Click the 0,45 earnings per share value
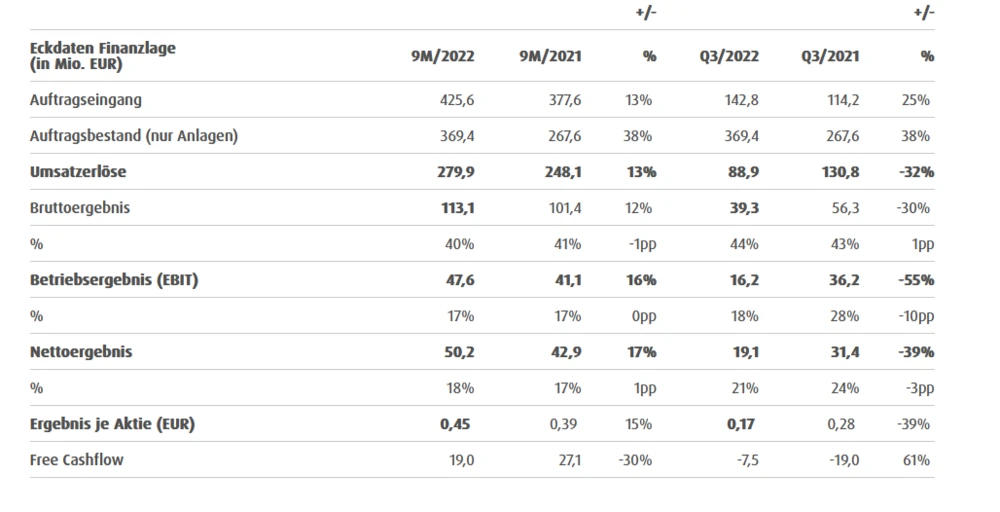This screenshot has width=1000, height=512. pos(455,424)
